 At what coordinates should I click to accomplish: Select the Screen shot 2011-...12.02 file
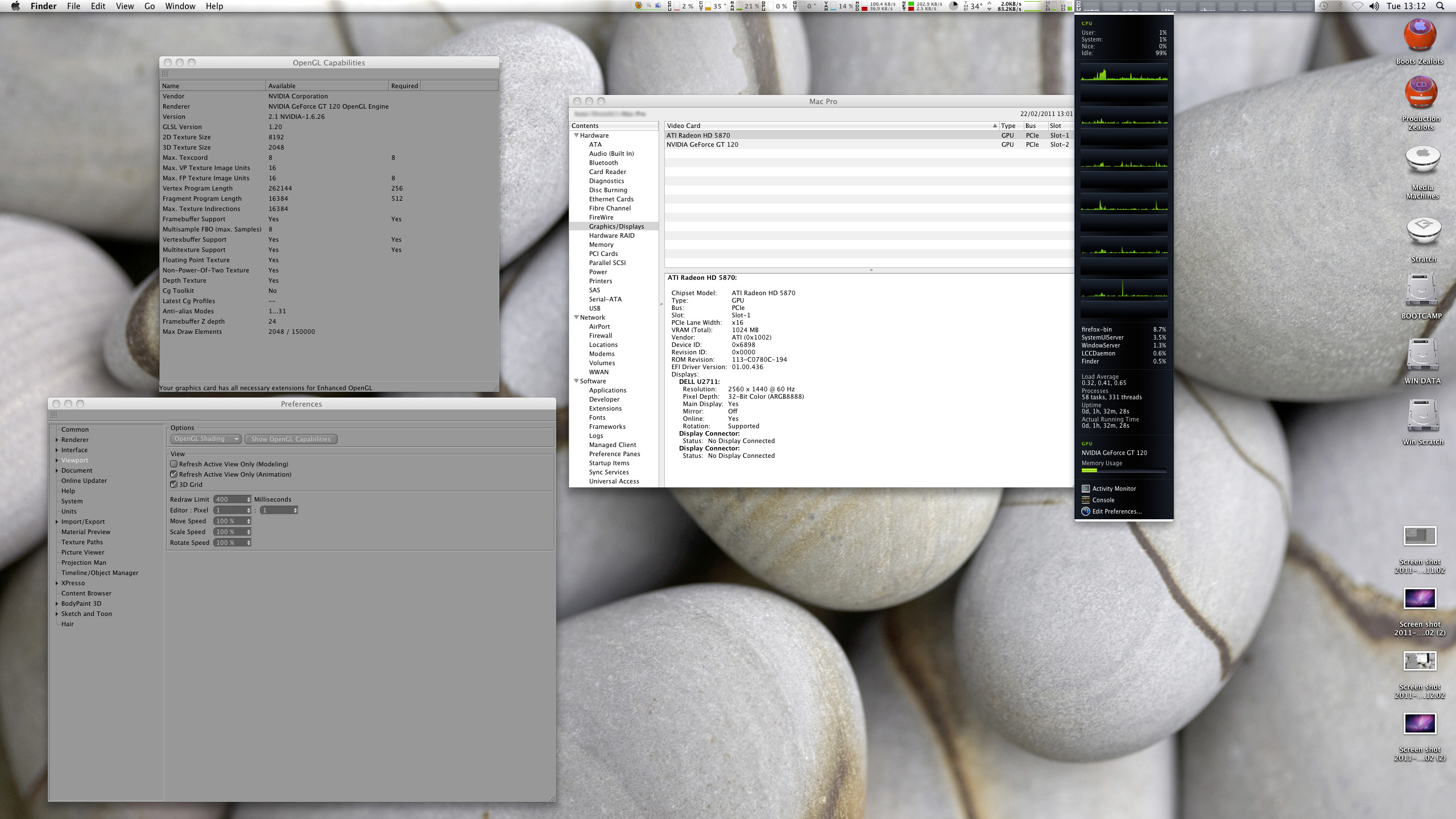(1420, 661)
